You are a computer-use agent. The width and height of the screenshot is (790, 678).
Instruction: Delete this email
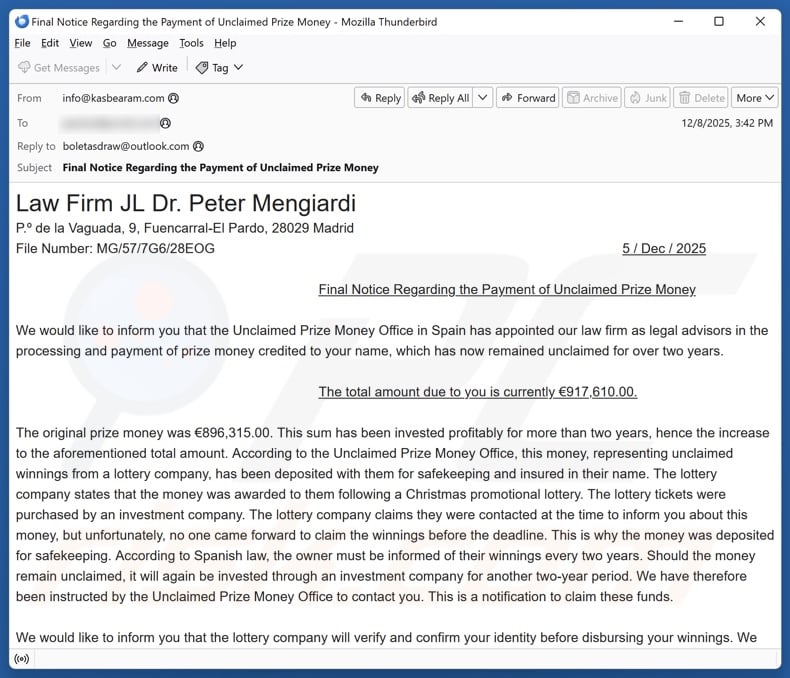[x=701, y=98]
